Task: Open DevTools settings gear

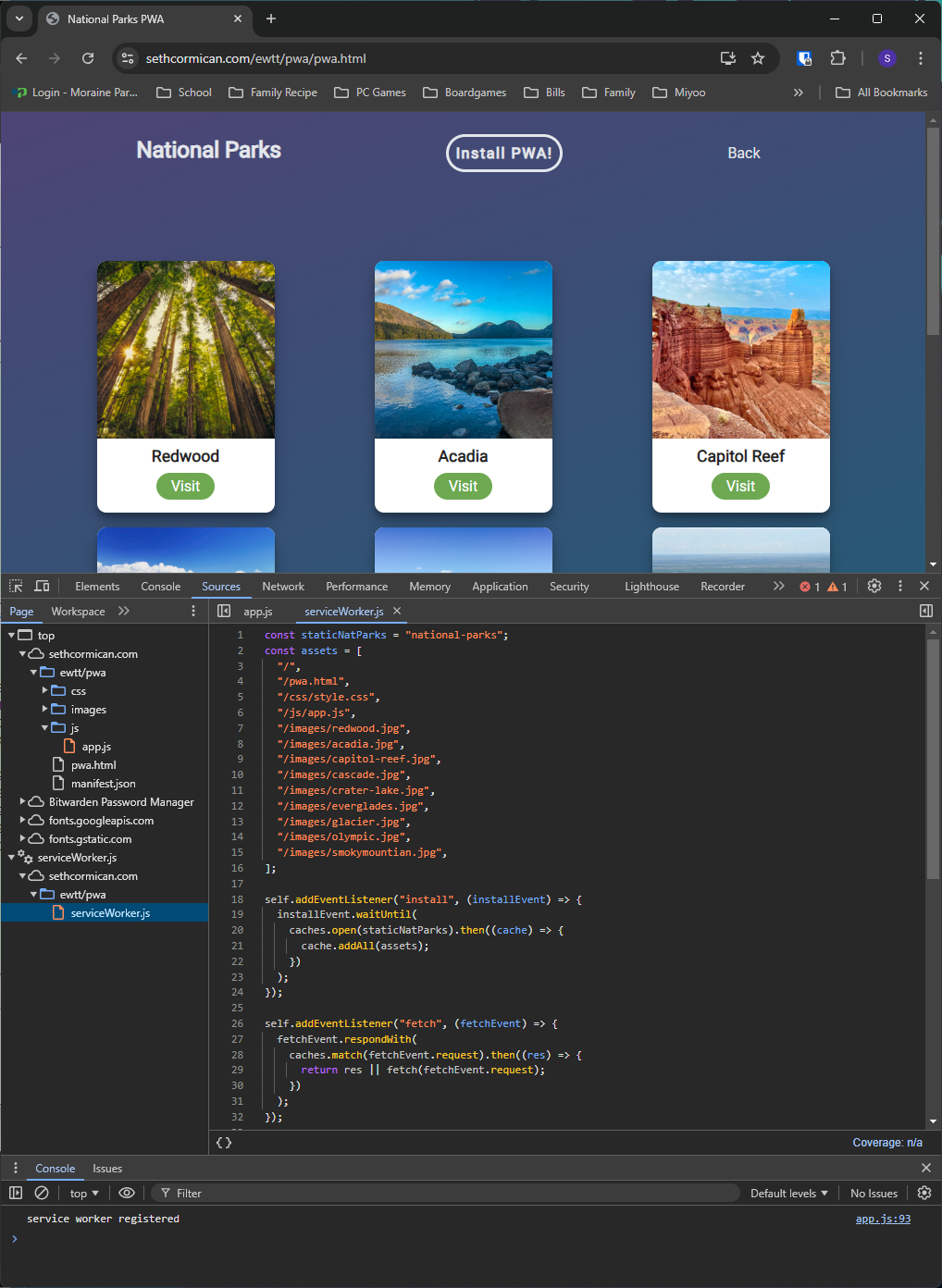Action: (874, 586)
